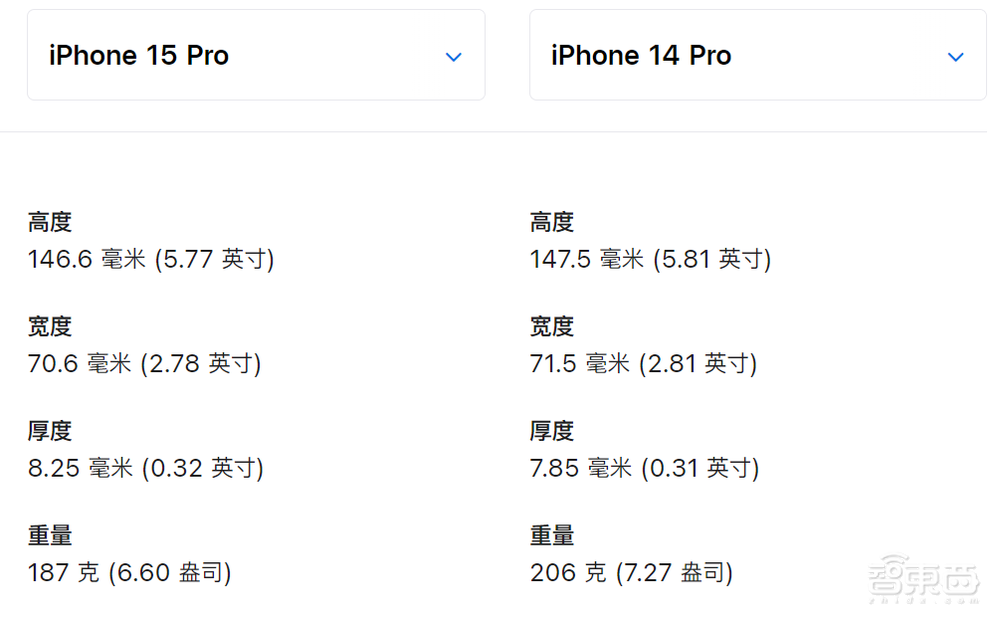Click the 高度 heading in right column
Viewport: 1000px width, 623px height.
click(x=551, y=221)
